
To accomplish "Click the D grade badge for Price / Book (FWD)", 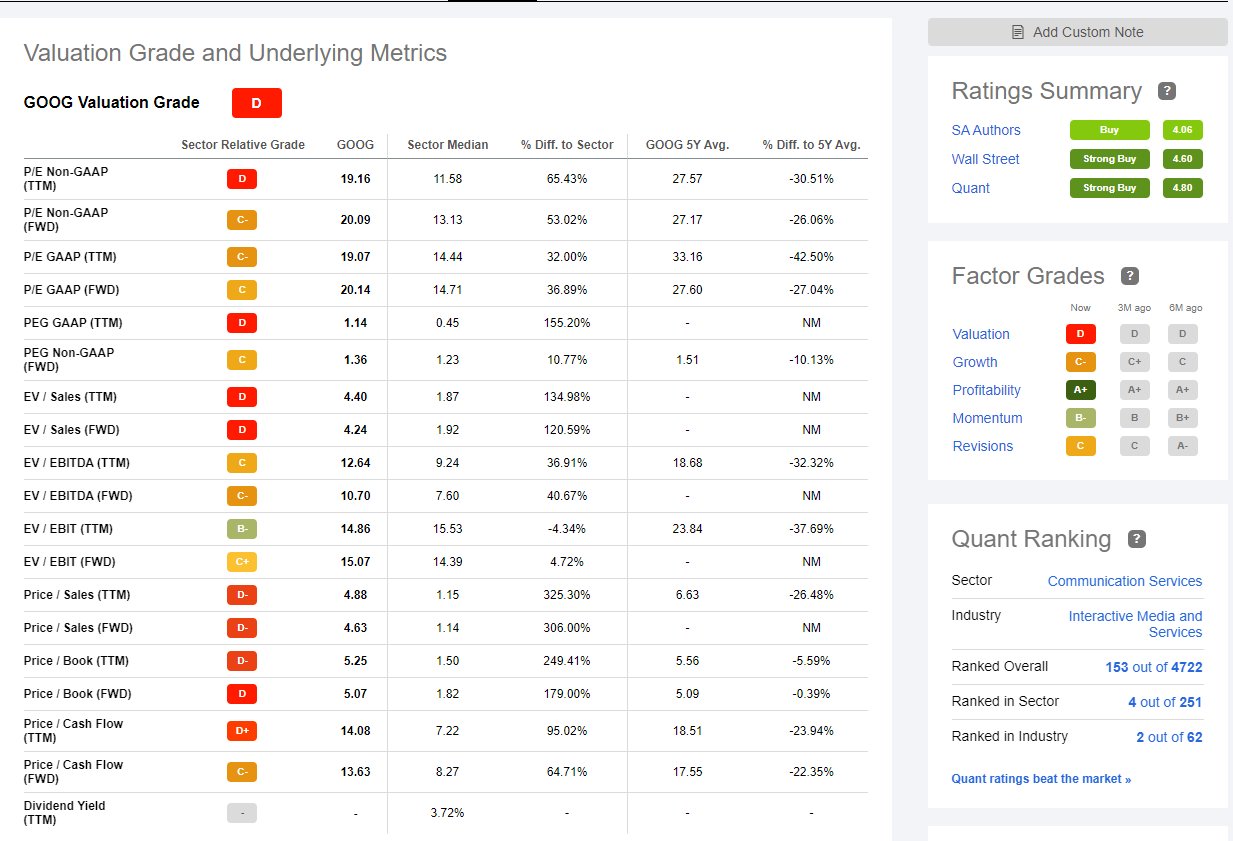I will coord(242,694).
